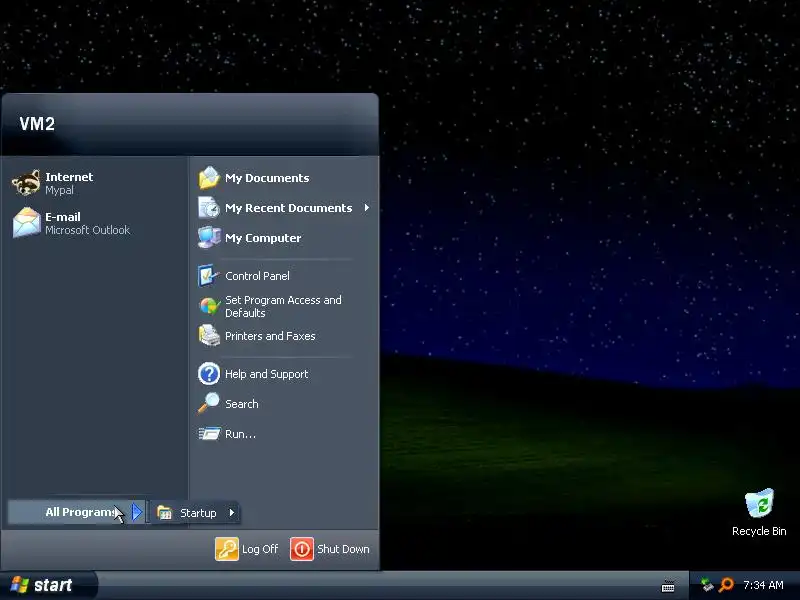800x600 pixels.
Task: Click the My Recent Documents icon
Action: pyautogui.click(x=209, y=208)
